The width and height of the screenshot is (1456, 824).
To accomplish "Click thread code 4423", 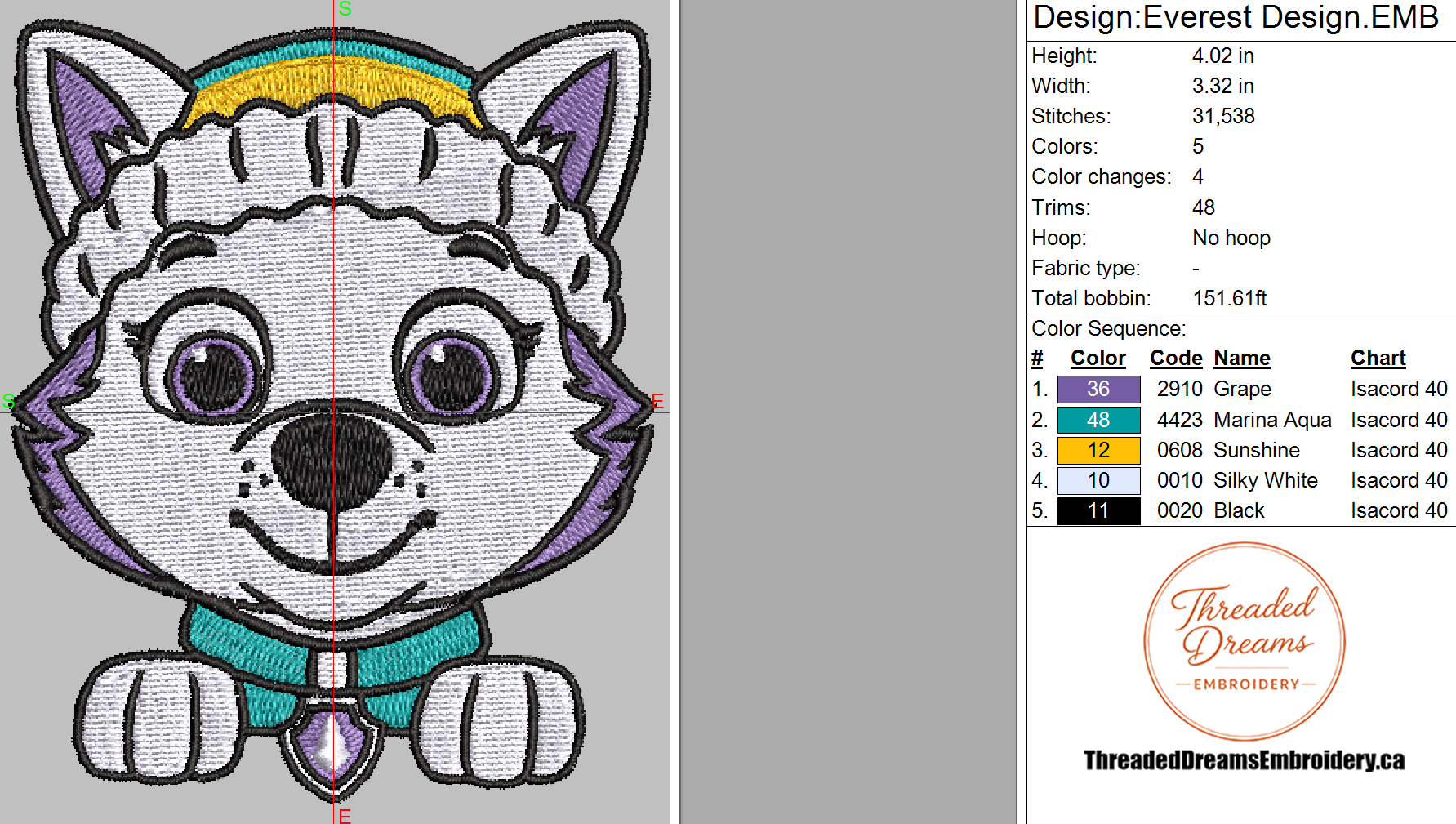I will coord(1180,420).
